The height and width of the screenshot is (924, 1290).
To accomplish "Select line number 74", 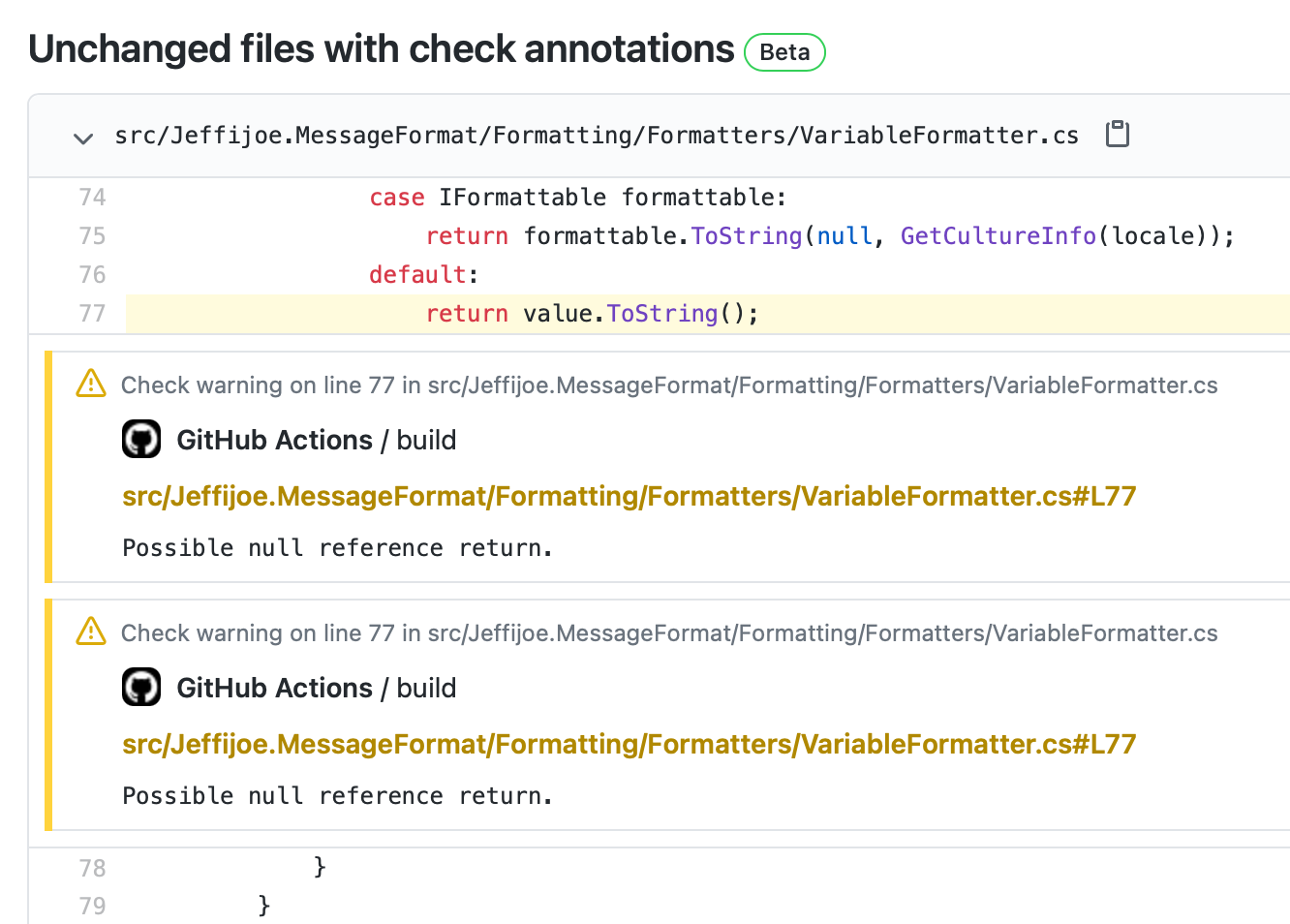I will pos(92,198).
